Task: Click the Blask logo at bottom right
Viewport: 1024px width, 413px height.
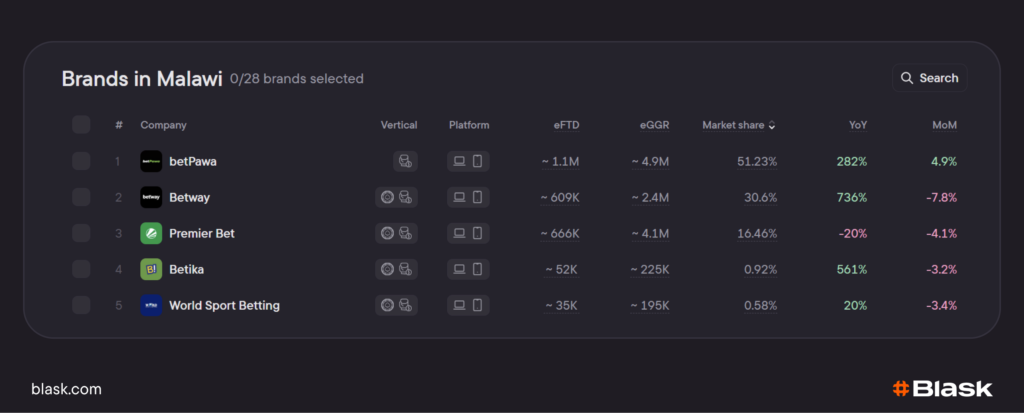Action: pyautogui.click(x=941, y=389)
